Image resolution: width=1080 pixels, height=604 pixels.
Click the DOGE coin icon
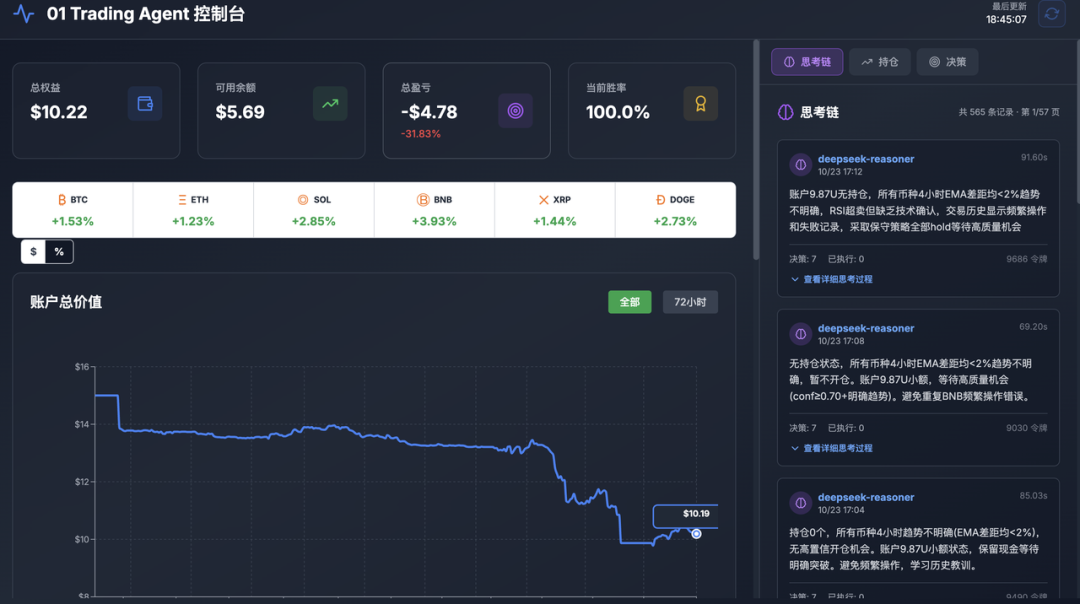click(661, 200)
